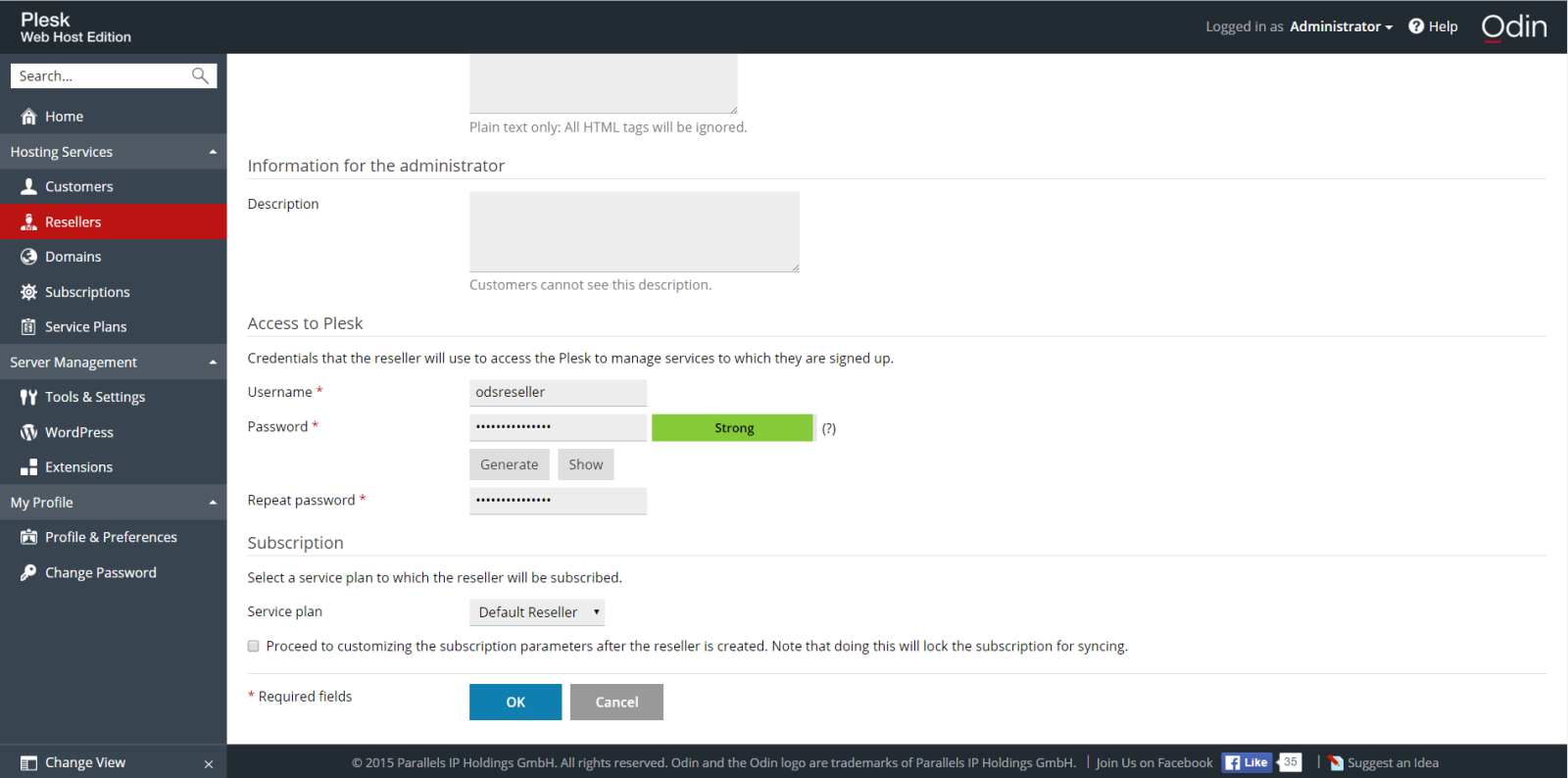This screenshot has width=1568, height=778.
Task: Click the Odin logo
Action: (x=1514, y=26)
